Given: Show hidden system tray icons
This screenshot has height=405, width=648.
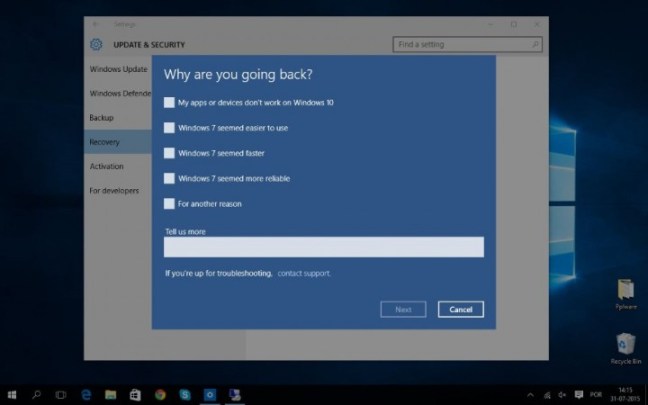Looking at the screenshot, I should pyautogui.click(x=530, y=395).
